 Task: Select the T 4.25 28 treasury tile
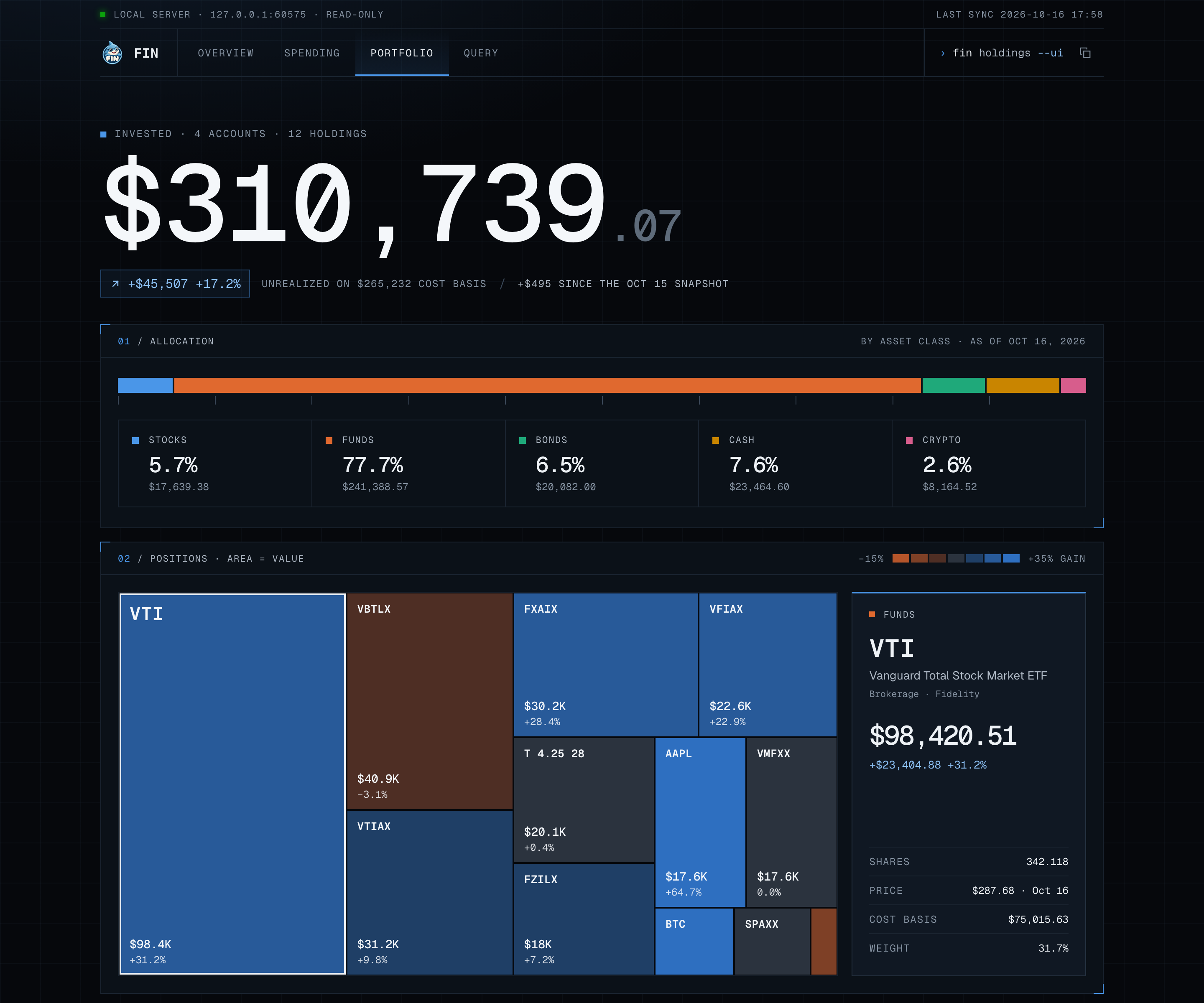(x=584, y=799)
